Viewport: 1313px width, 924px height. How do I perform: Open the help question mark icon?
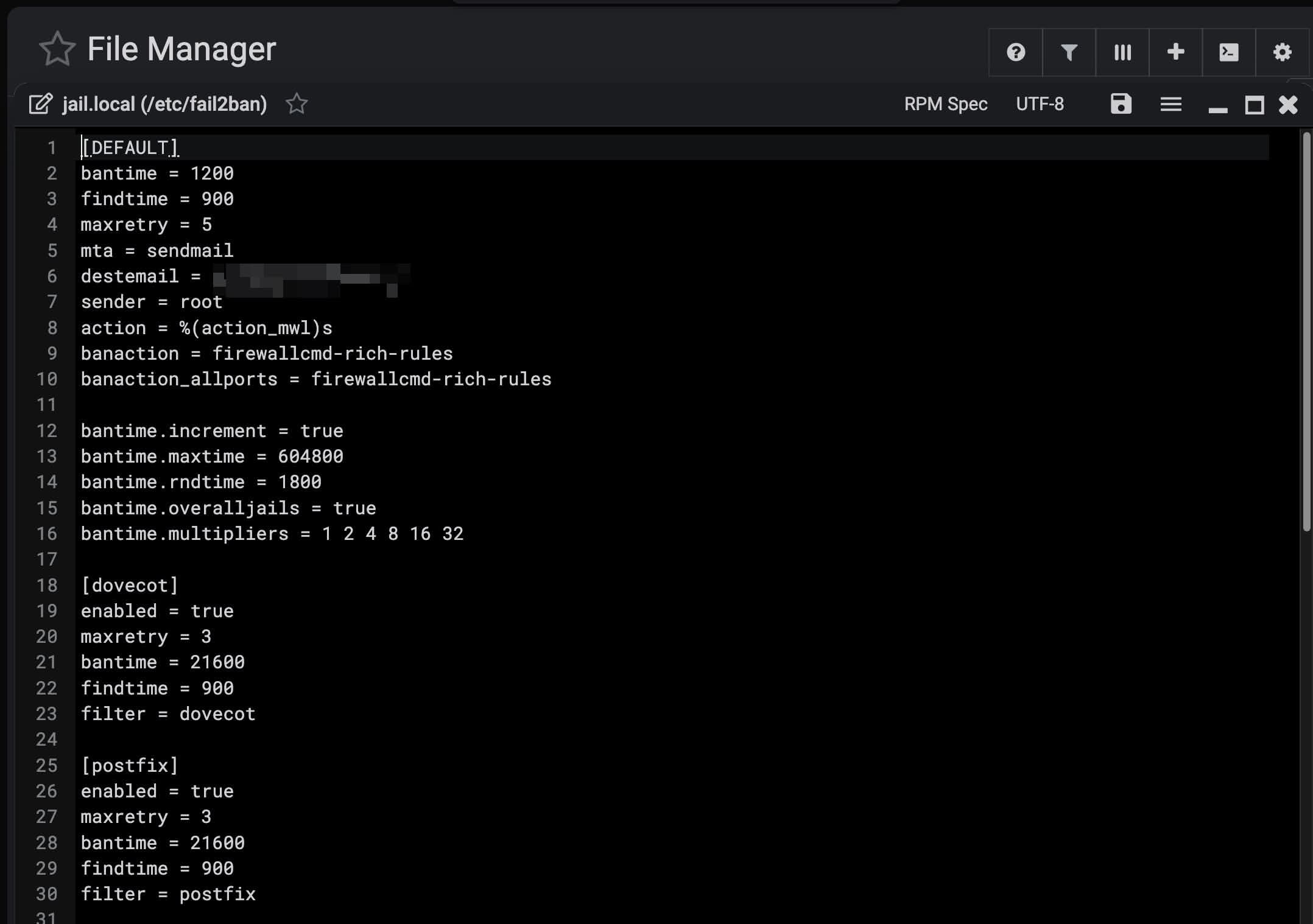point(1015,52)
